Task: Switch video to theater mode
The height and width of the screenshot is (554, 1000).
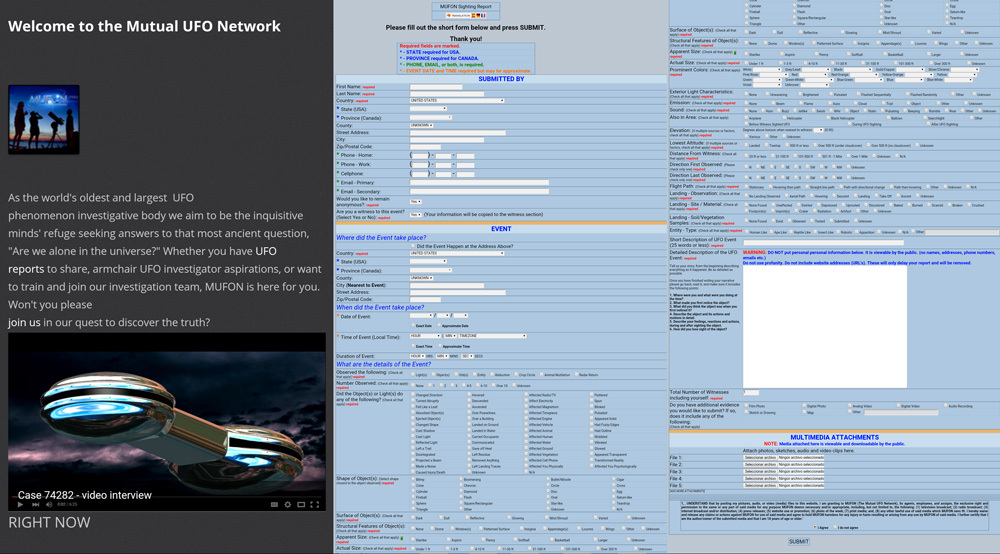Action: [299, 503]
